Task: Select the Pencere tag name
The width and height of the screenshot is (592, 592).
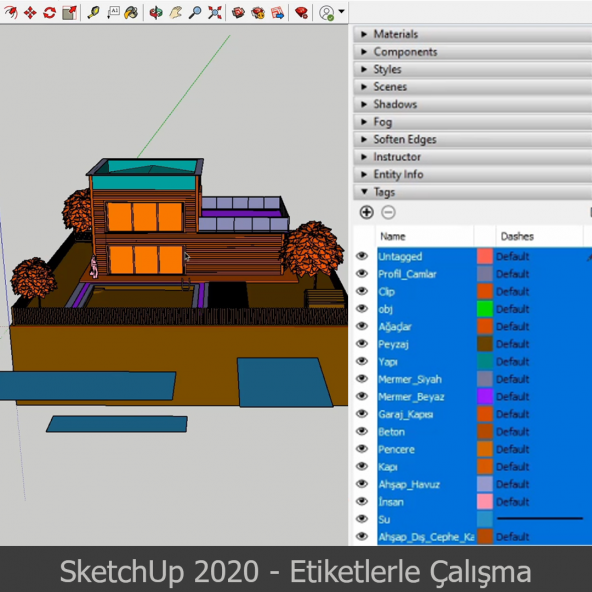Action: point(396,449)
